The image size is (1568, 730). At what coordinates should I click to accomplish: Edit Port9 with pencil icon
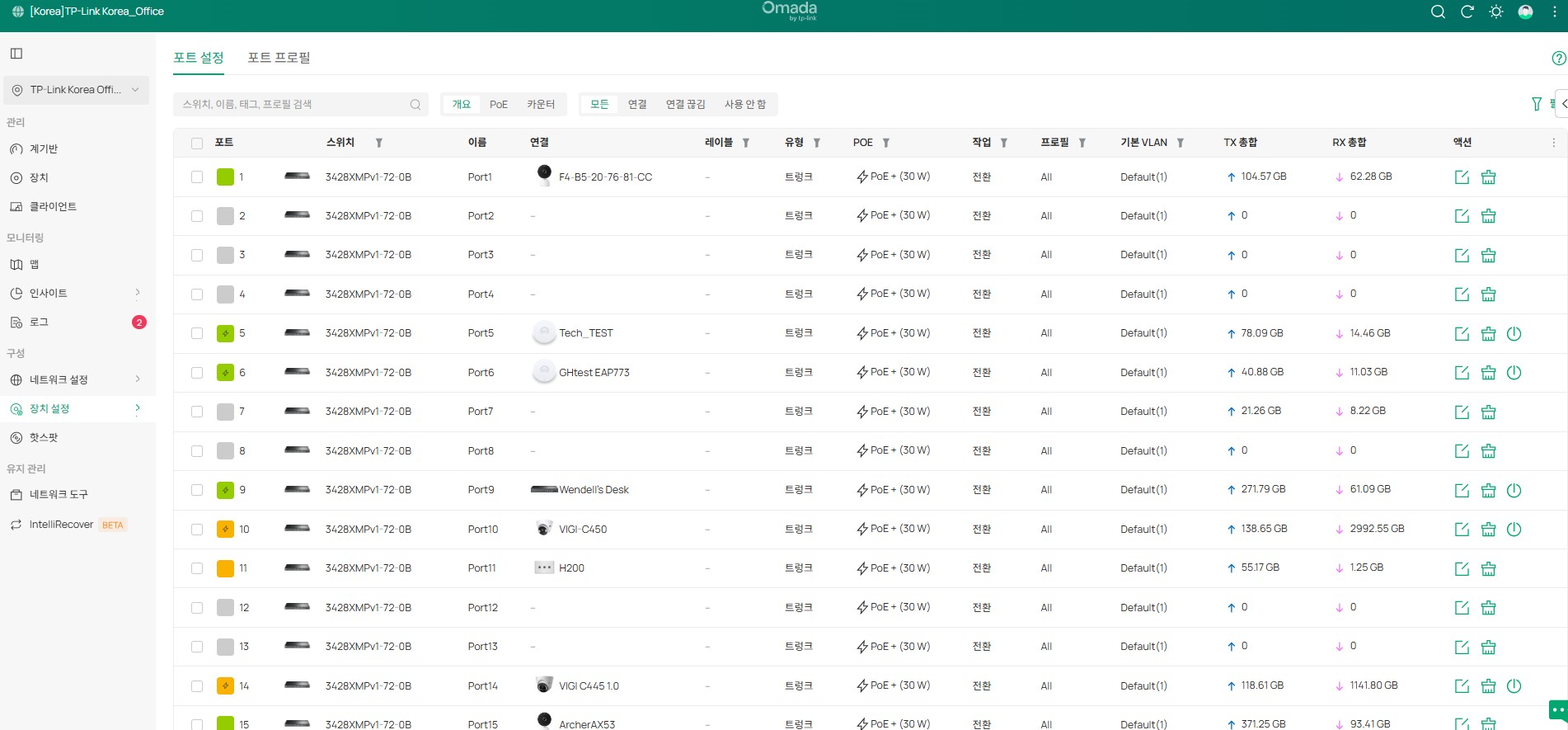pyautogui.click(x=1462, y=490)
